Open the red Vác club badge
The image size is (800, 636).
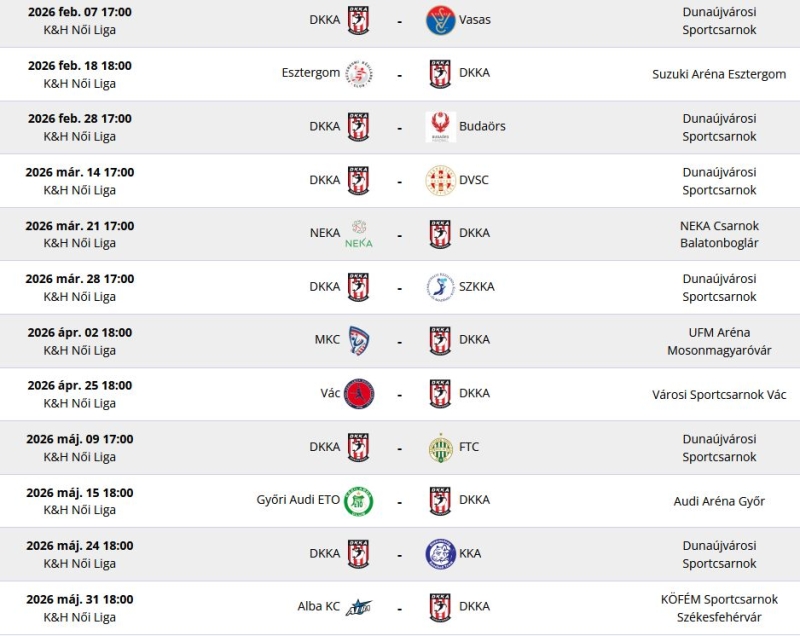(359, 394)
